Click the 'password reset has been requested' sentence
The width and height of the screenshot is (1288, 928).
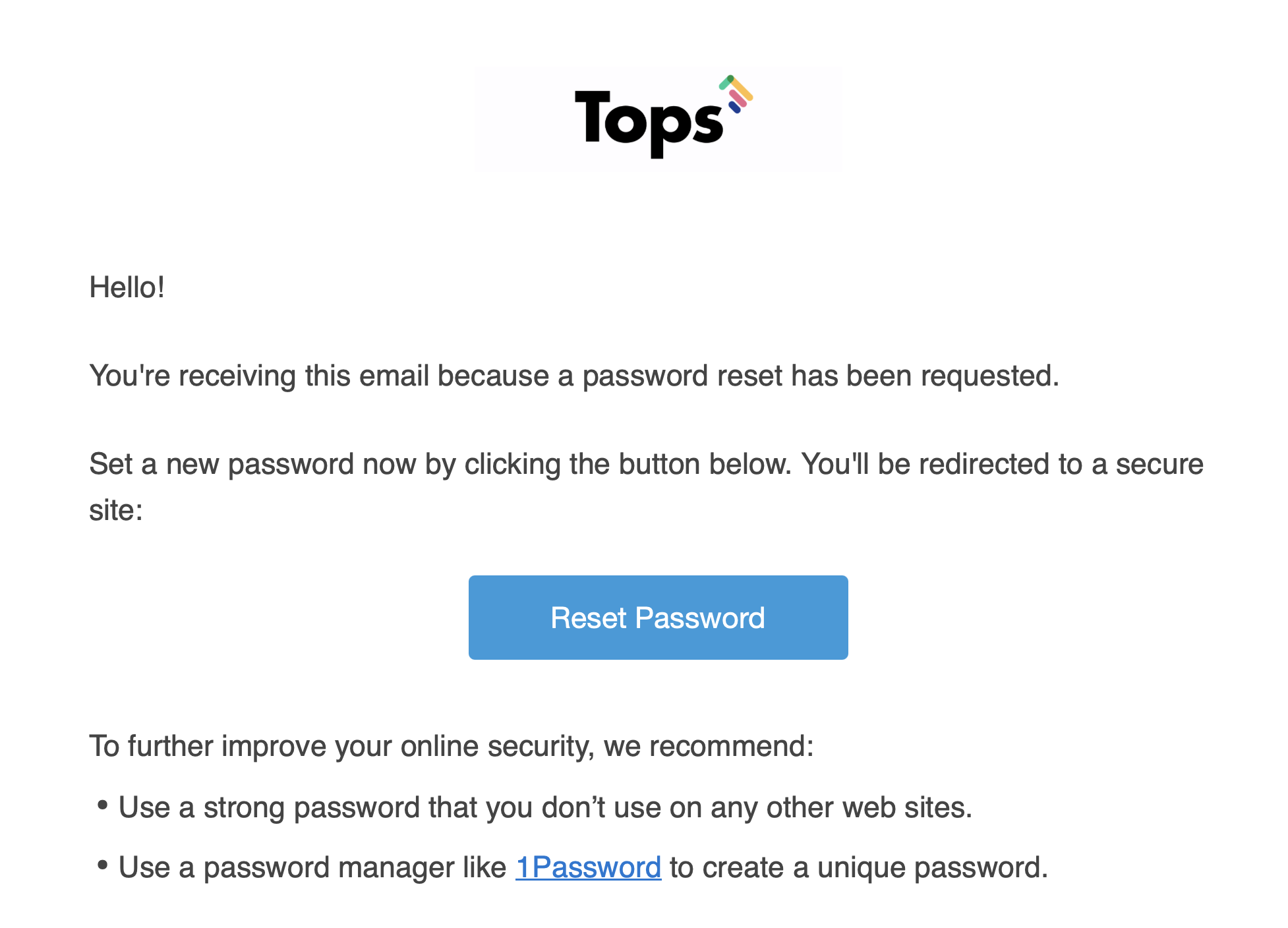[x=821, y=376]
